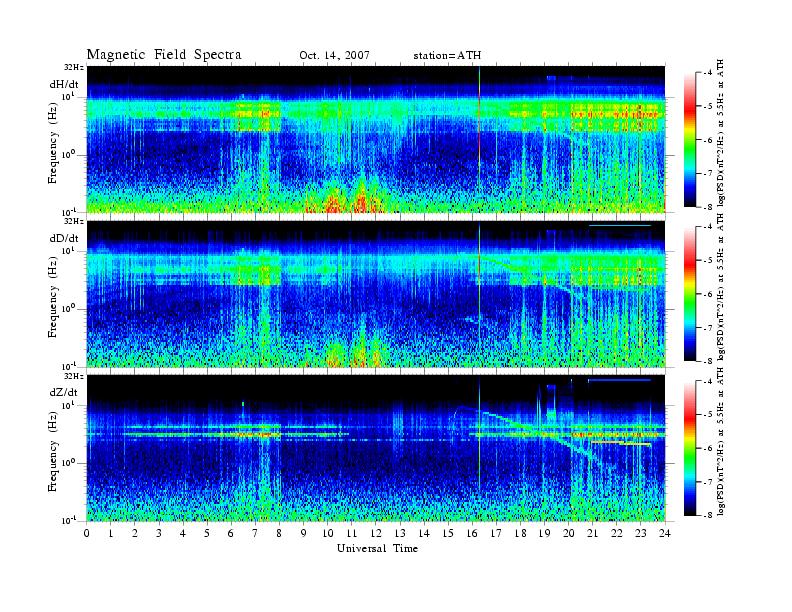The height and width of the screenshot is (612, 792).
Task: Click hour "16" on the Universal Time axis
Action: (x=473, y=533)
